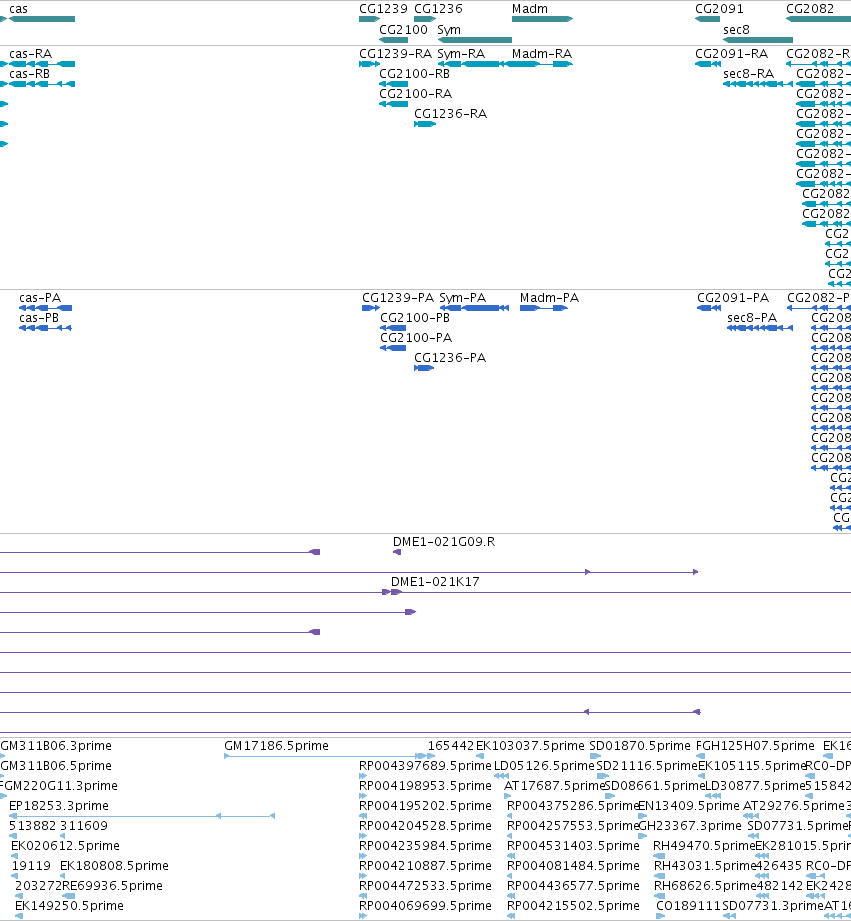Click the CG2100-RB transcript label
Viewport: 851px width, 921px height.
(x=415, y=74)
